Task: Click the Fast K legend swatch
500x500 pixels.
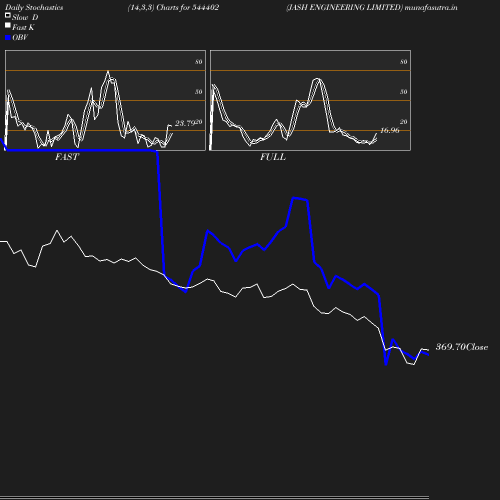Action: coord(8,25)
